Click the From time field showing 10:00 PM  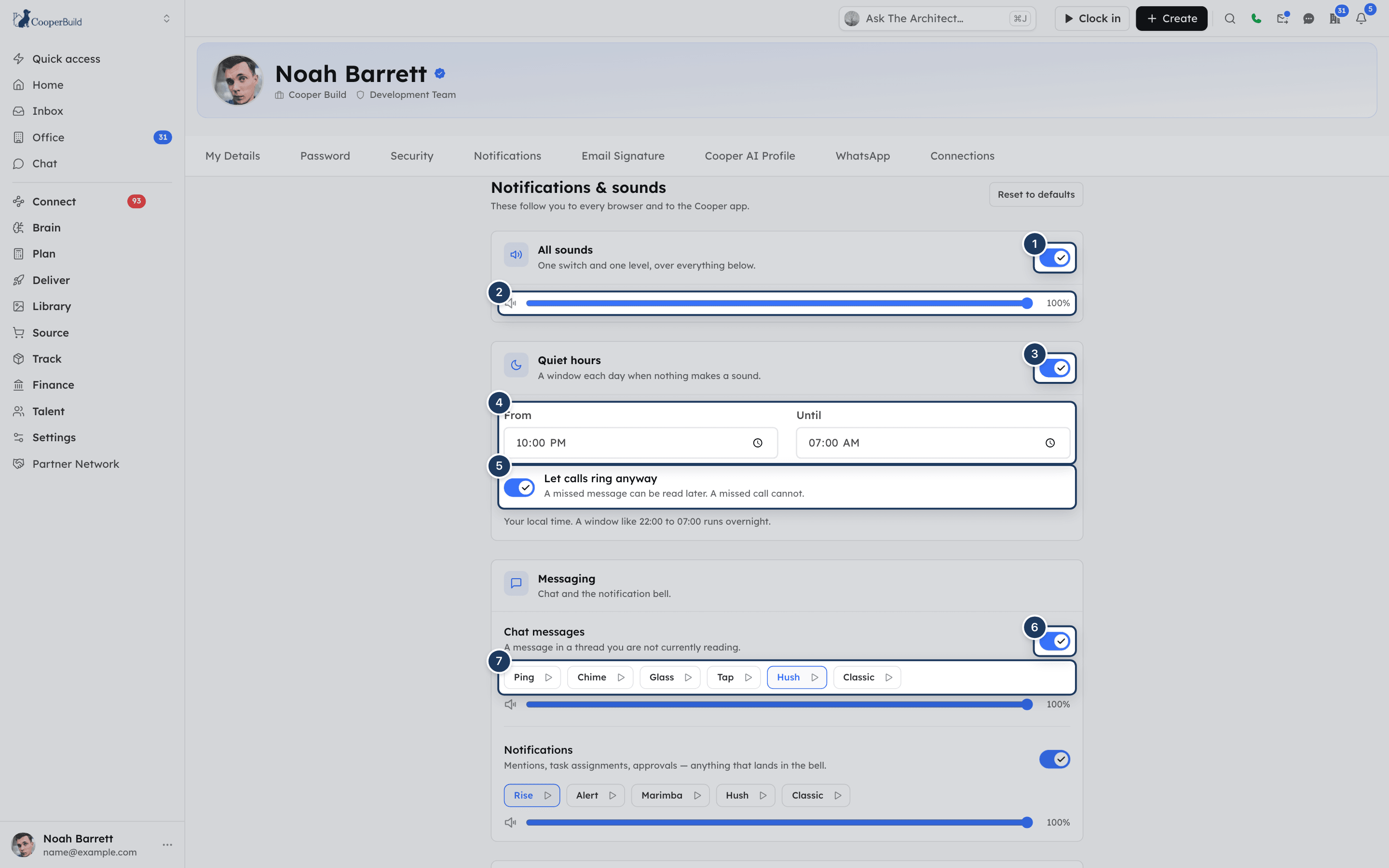tap(640, 443)
